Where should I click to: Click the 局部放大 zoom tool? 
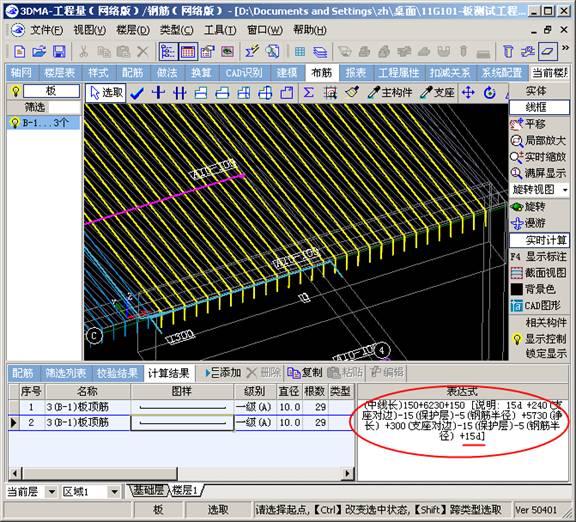click(538, 141)
